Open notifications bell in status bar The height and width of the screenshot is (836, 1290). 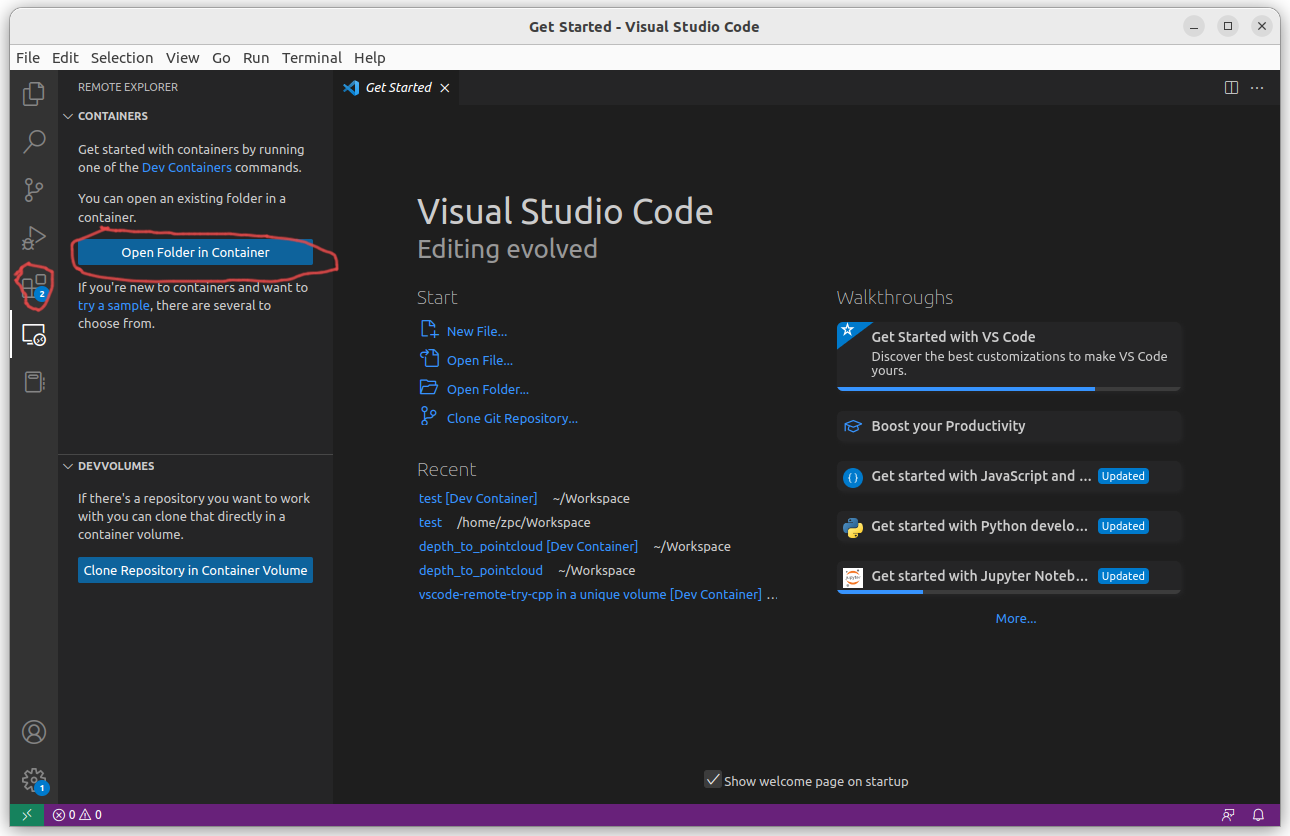click(x=1259, y=815)
